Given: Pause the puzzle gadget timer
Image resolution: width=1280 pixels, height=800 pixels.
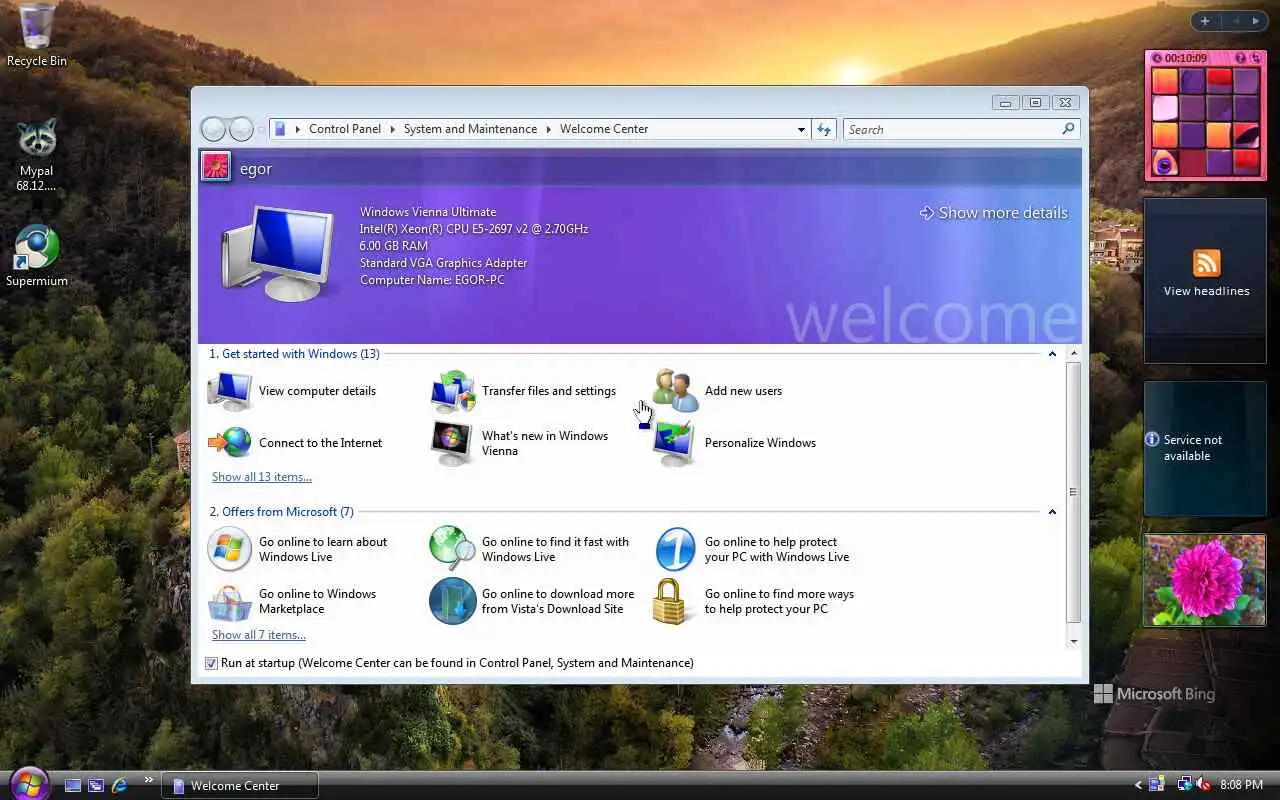Looking at the screenshot, I should pos(1157,58).
